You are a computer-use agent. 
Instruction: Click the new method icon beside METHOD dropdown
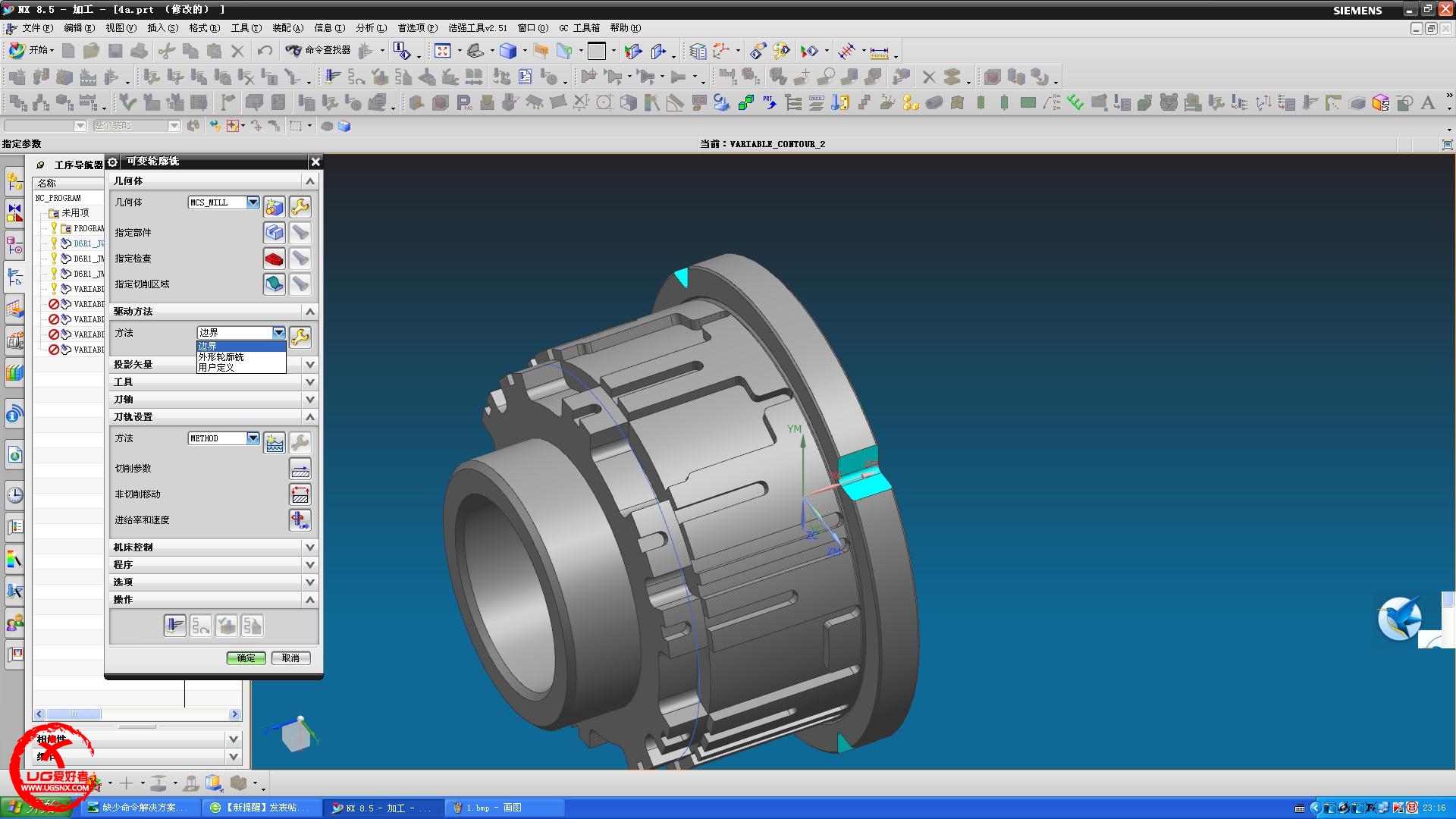point(275,442)
